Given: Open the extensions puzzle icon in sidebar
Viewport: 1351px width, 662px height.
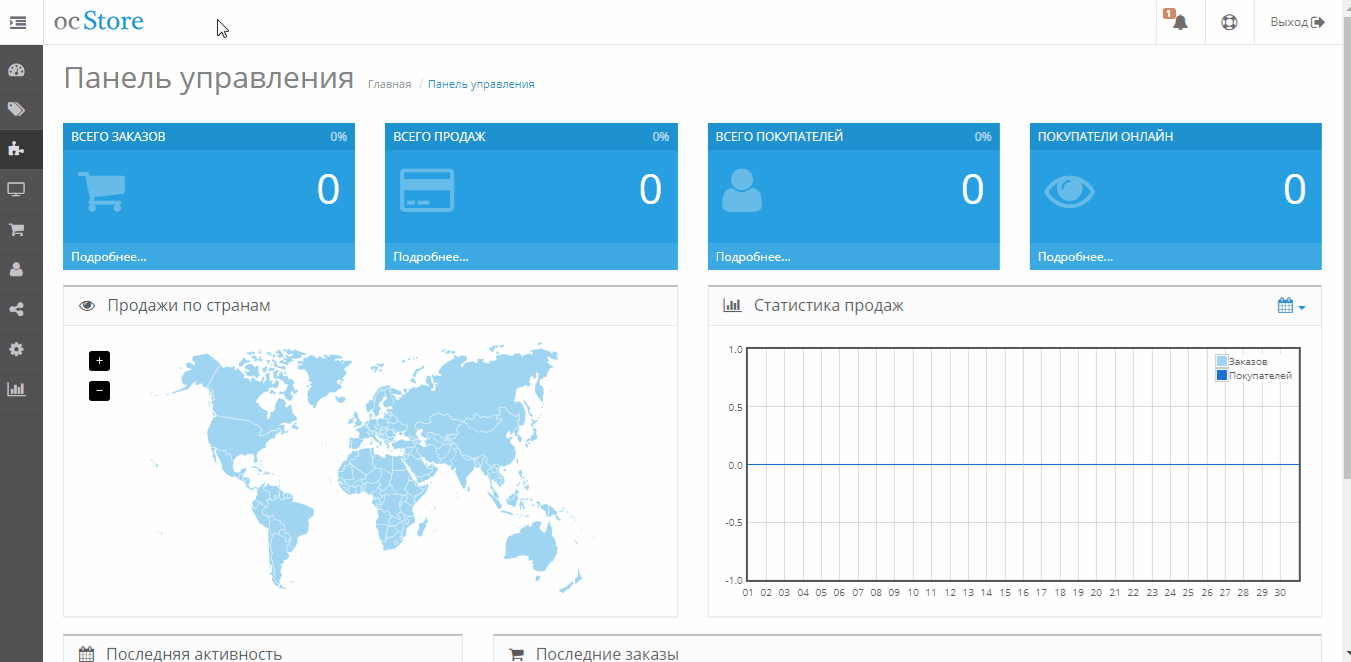Looking at the screenshot, I should click(x=16, y=149).
